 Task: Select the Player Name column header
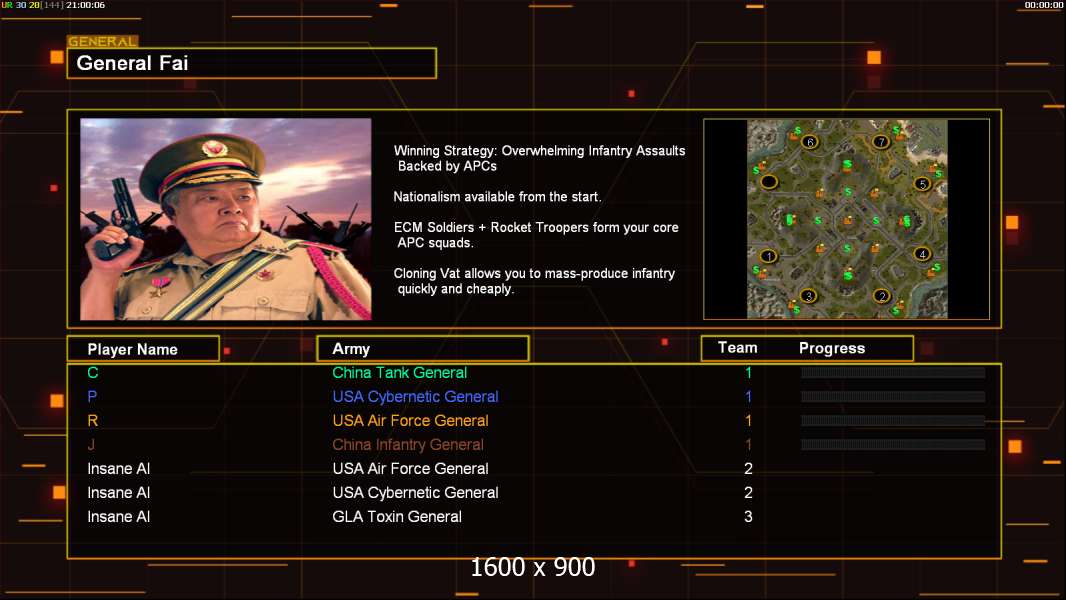coord(143,349)
